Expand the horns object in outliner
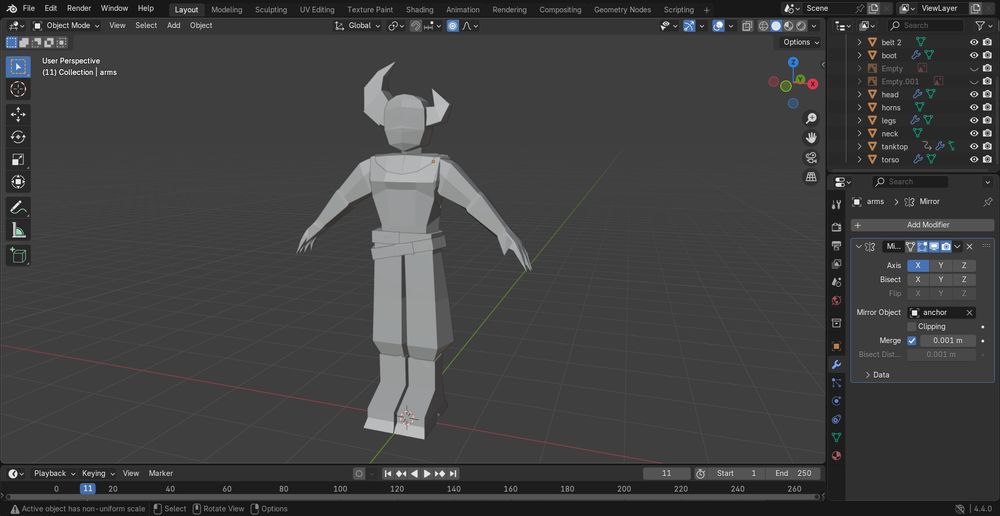This screenshot has width=1000, height=516. click(x=859, y=107)
